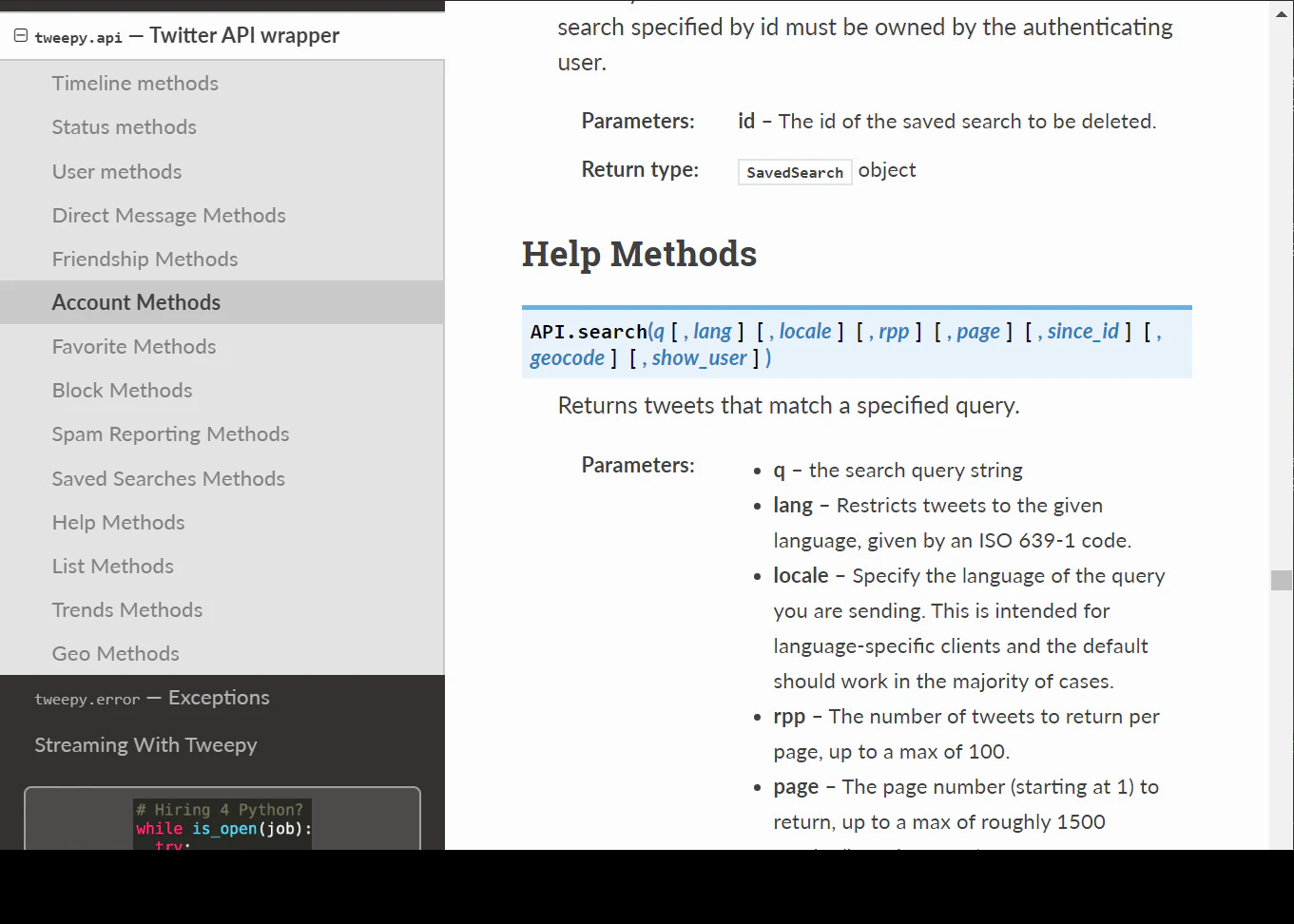Viewport: 1294px width, 924px height.
Task: Go to Timeline methods section
Action: (135, 84)
